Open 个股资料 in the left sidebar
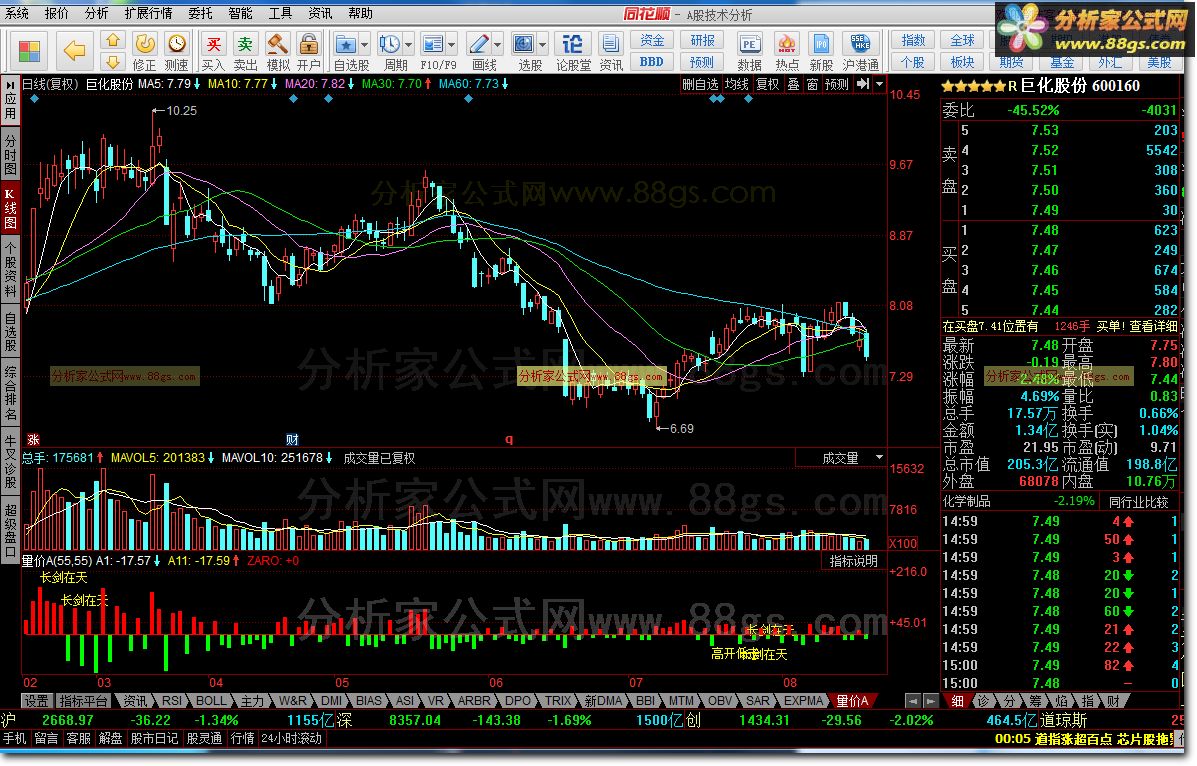The width and height of the screenshot is (1197, 766). pos(10,268)
